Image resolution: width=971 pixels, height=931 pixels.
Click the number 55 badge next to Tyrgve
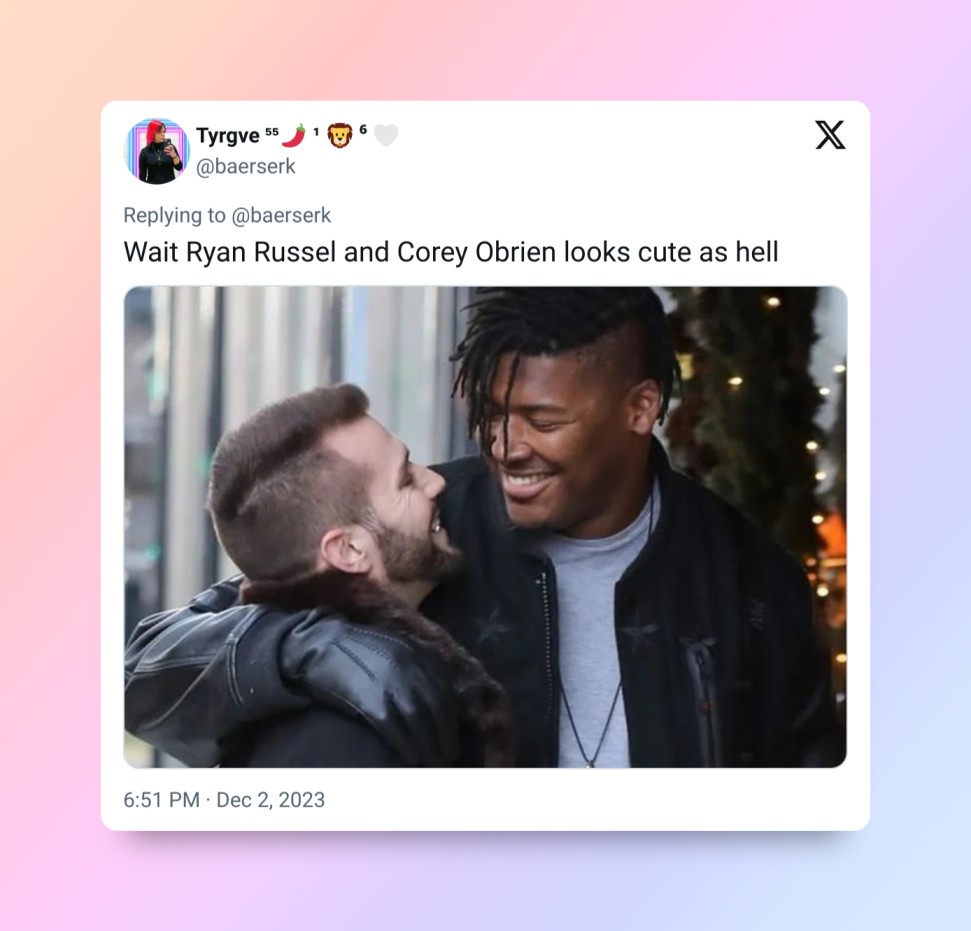(x=272, y=131)
